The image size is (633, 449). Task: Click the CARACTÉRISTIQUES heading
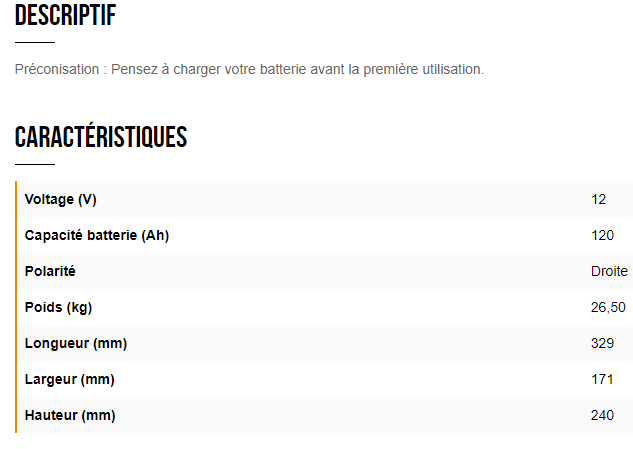(x=101, y=137)
